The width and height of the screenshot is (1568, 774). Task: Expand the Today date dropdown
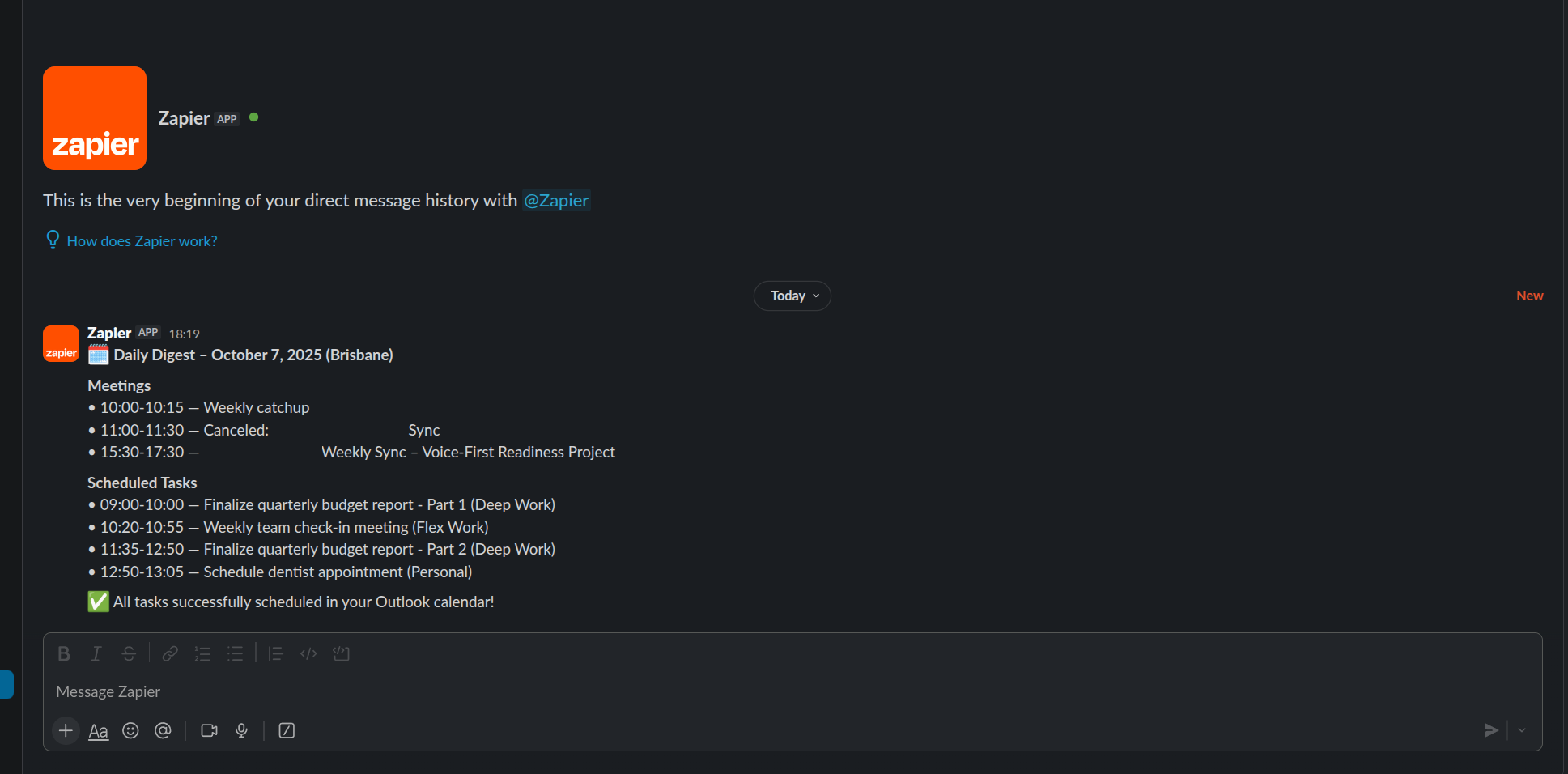pos(792,296)
